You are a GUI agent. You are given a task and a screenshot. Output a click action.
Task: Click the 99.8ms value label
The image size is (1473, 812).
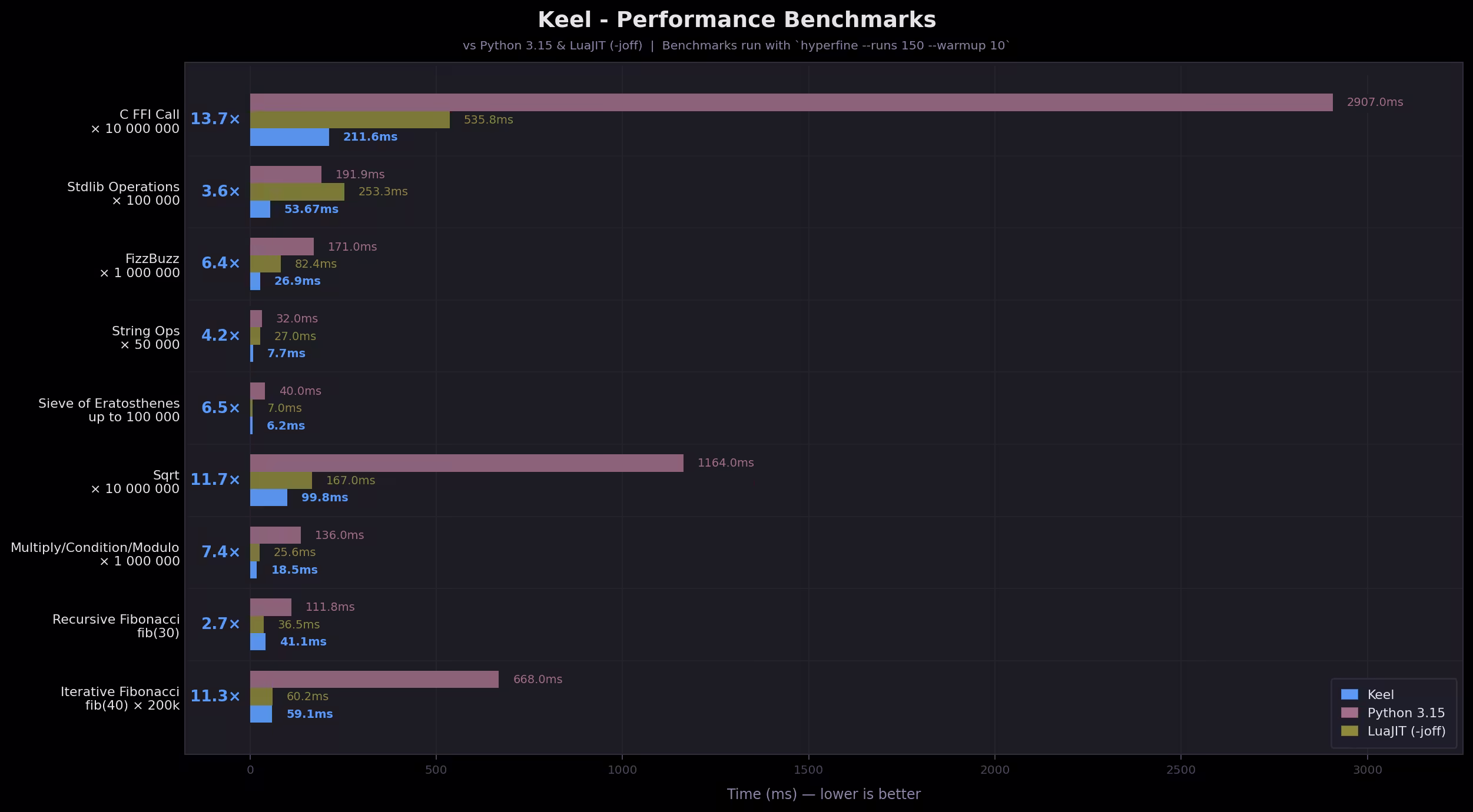324,498
